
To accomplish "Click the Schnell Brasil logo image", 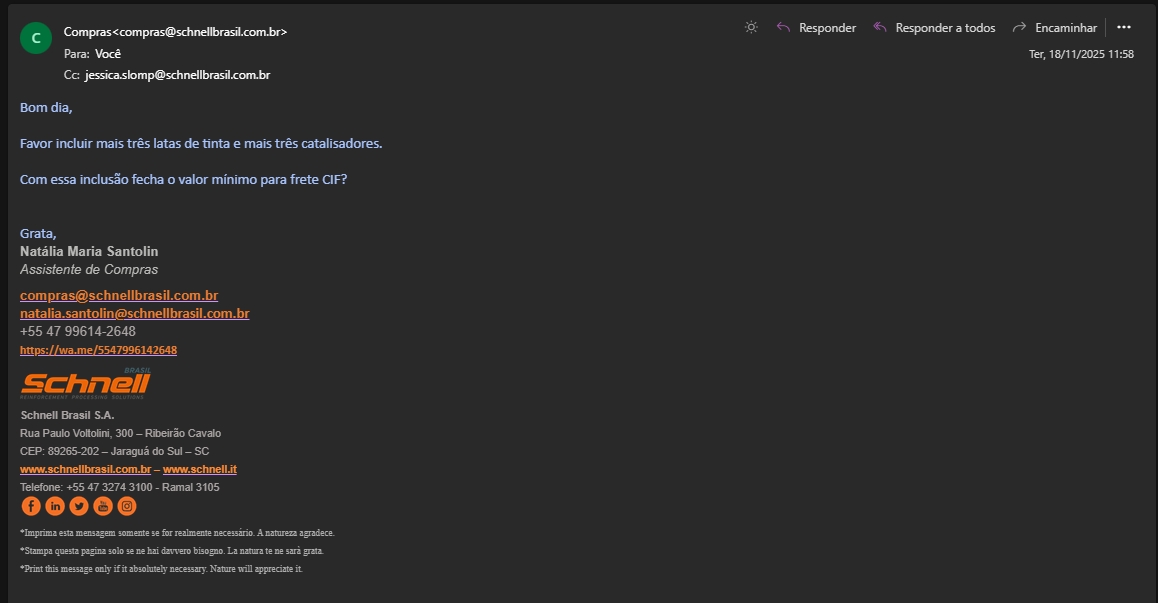I will point(85,384).
